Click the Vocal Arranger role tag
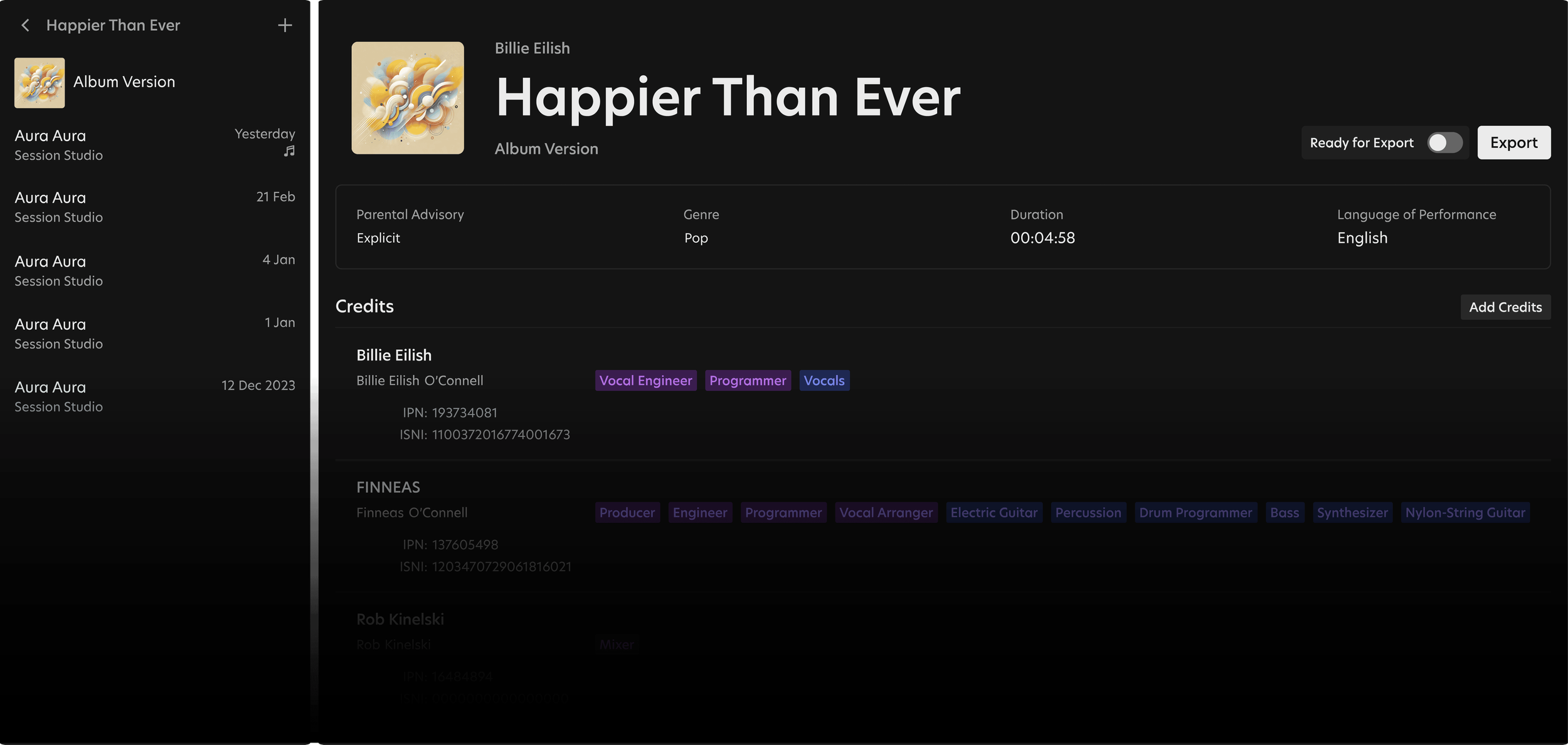This screenshot has height=745, width=1568. [x=886, y=513]
